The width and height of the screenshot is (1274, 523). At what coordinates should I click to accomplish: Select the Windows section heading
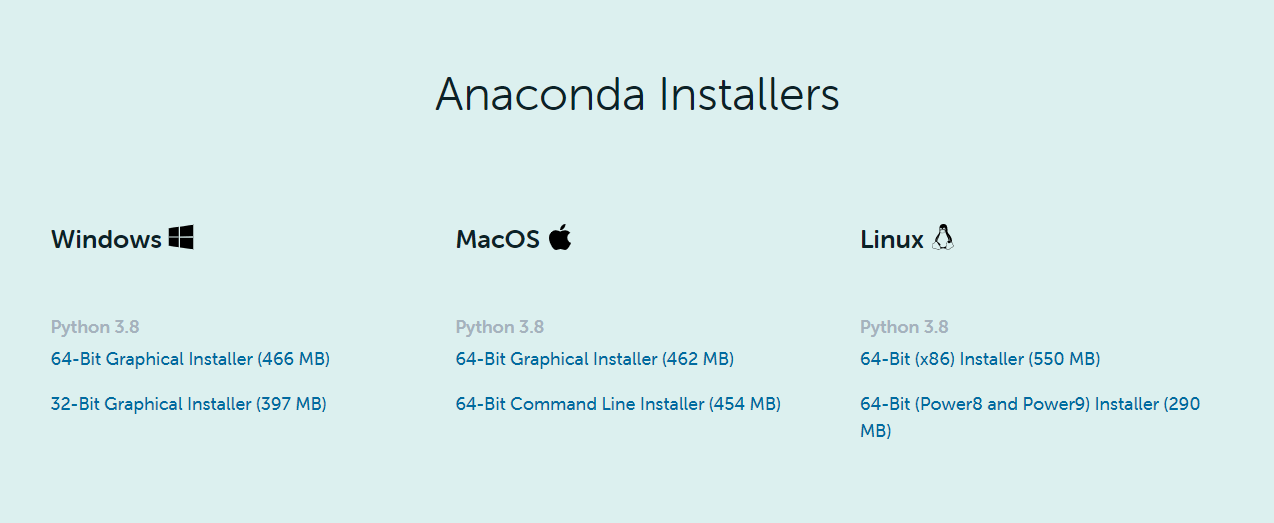click(x=106, y=240)
